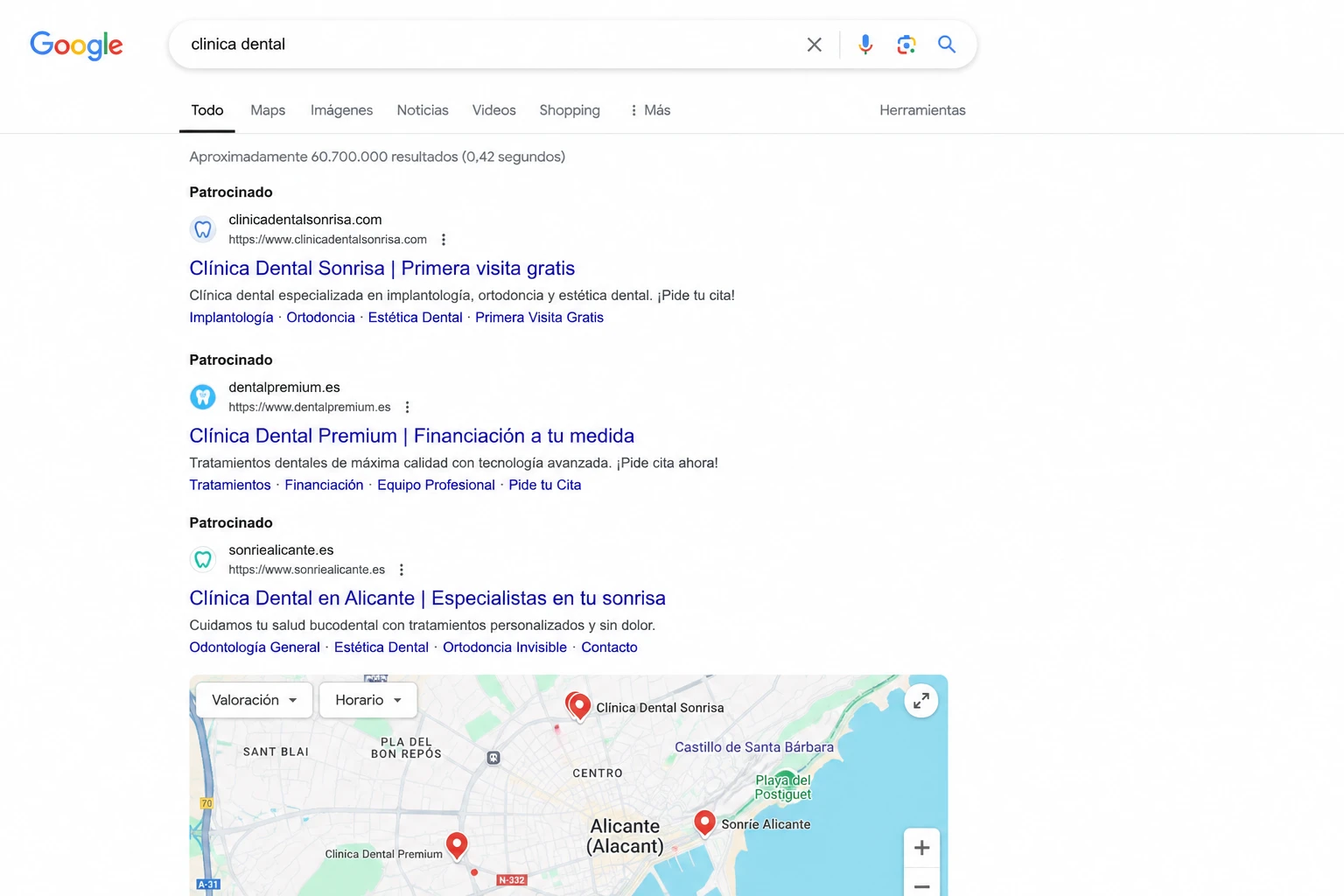The height and width of the screenshot is (896, 1344).
Task: Switch to the Noticias tab
Action: (423, 110)
